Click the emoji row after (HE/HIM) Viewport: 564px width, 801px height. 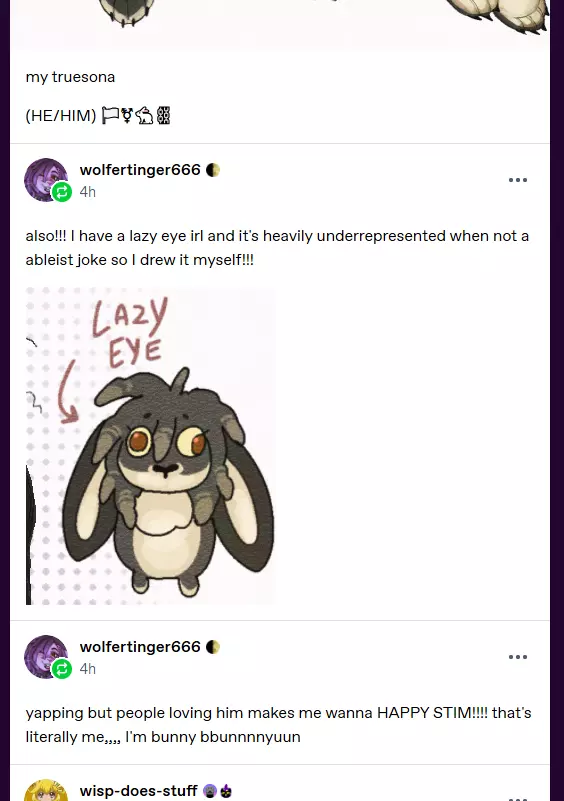tap(135, 115)
